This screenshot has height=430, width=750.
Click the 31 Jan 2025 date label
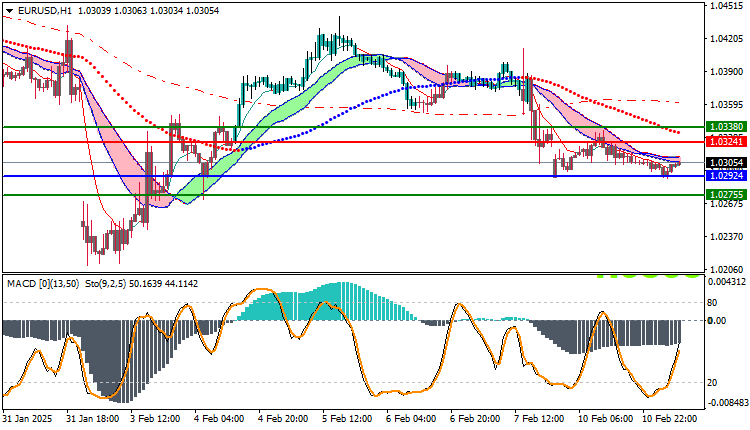(27, 419)
